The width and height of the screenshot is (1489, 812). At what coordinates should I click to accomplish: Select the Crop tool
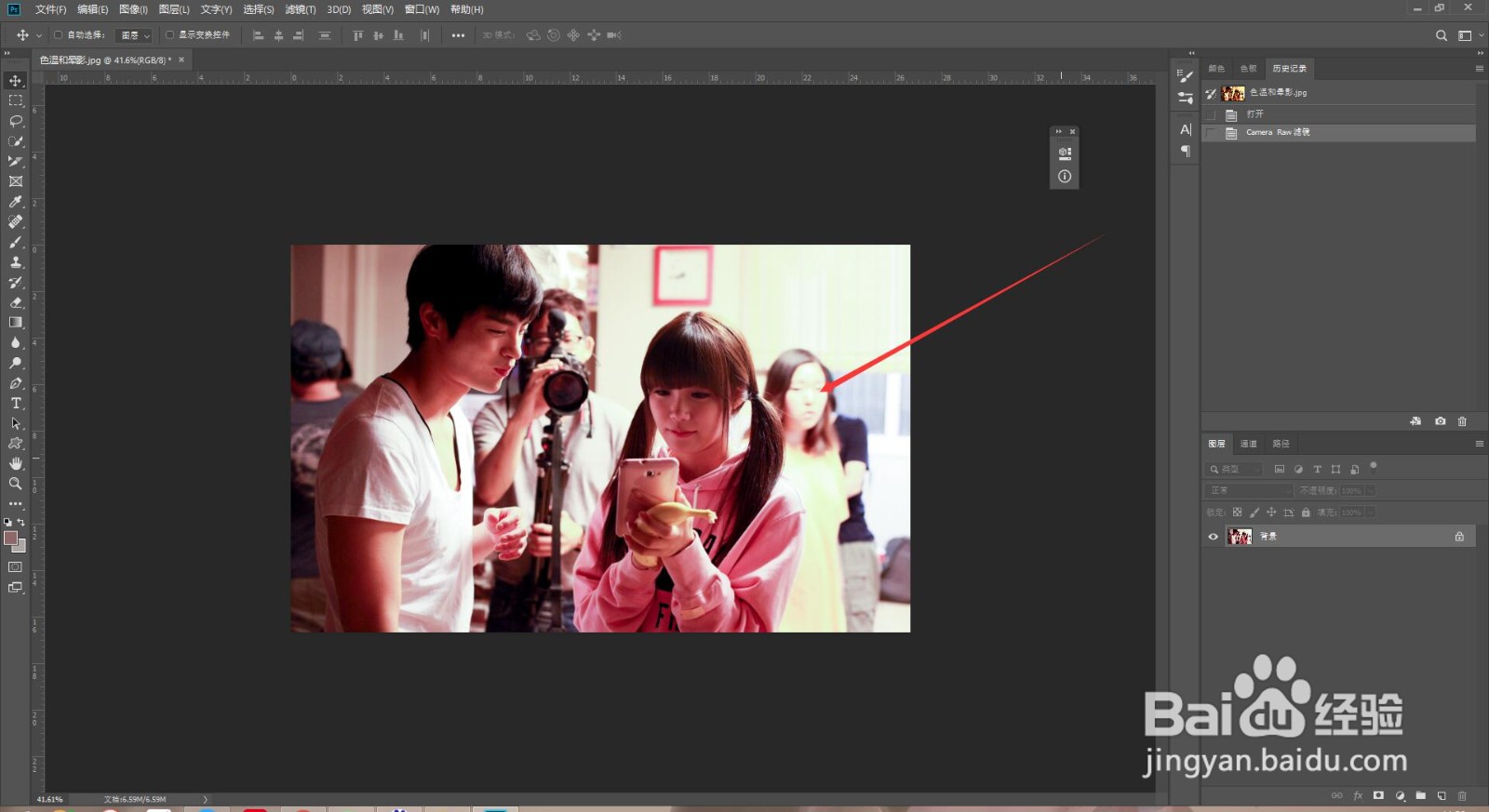pos(16,161)
